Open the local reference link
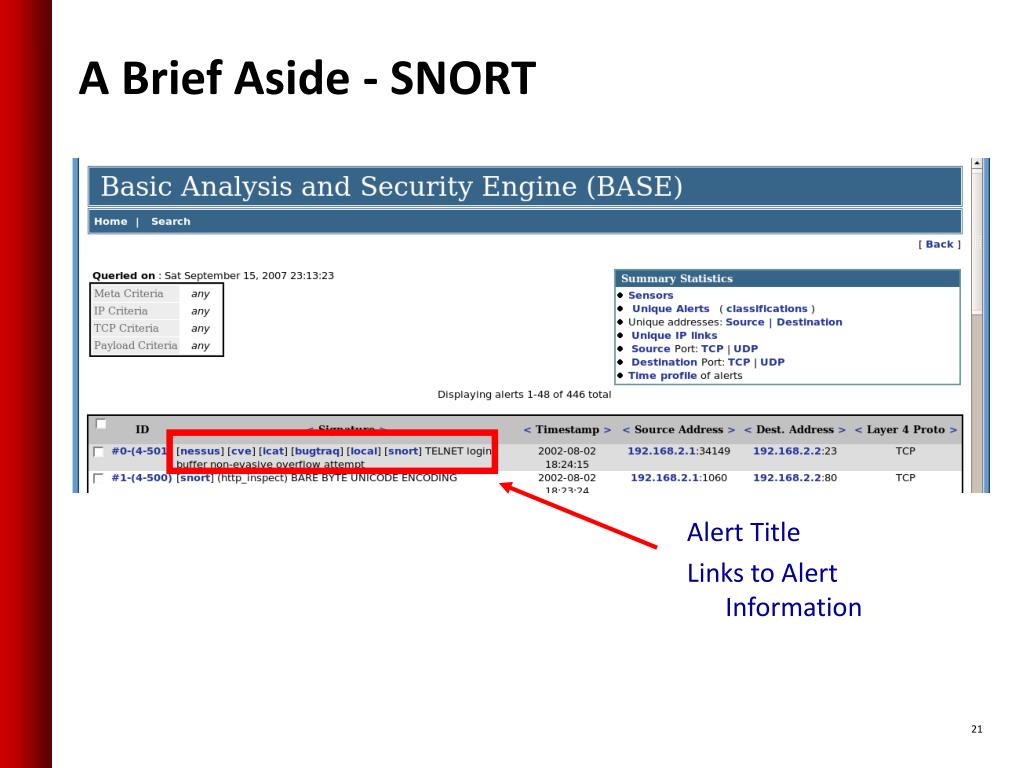 pos(363,451)
